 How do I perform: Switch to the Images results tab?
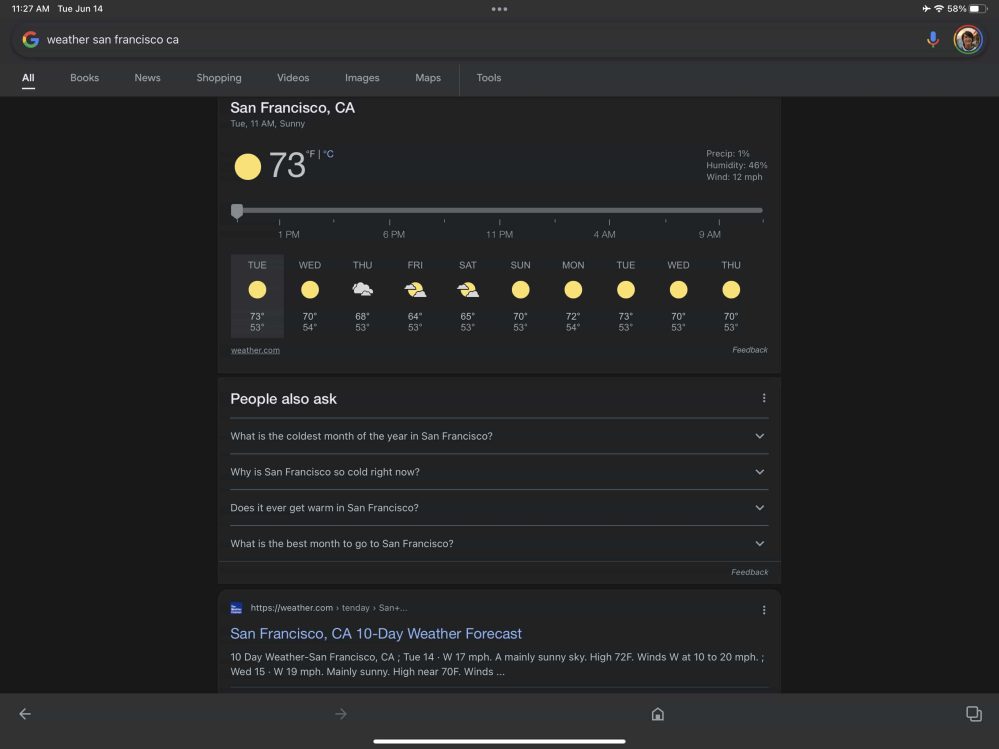362,77
